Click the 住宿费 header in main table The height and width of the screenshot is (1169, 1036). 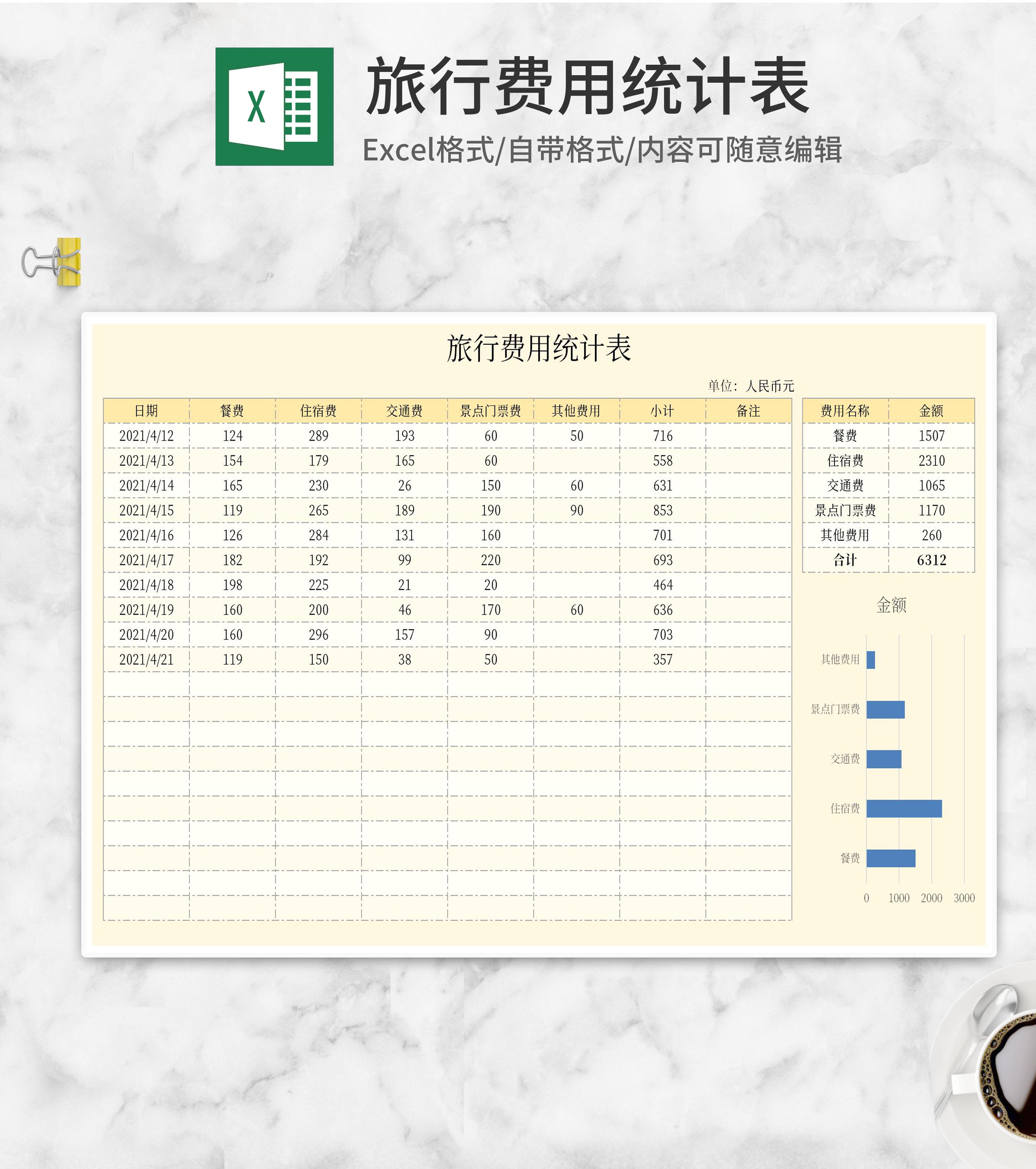click(318, 411)
